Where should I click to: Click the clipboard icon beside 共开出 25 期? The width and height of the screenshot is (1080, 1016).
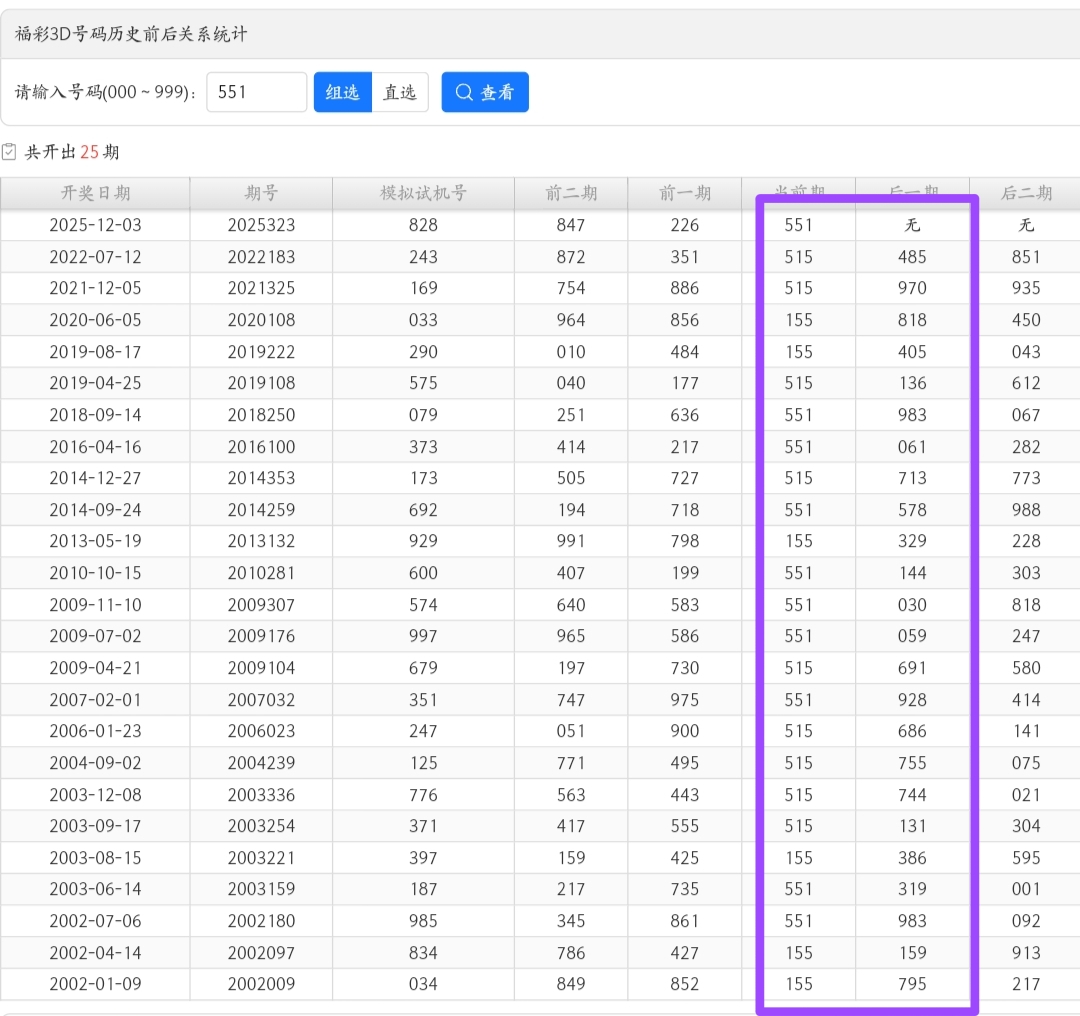pyautogui.click(x=10, y=152)
